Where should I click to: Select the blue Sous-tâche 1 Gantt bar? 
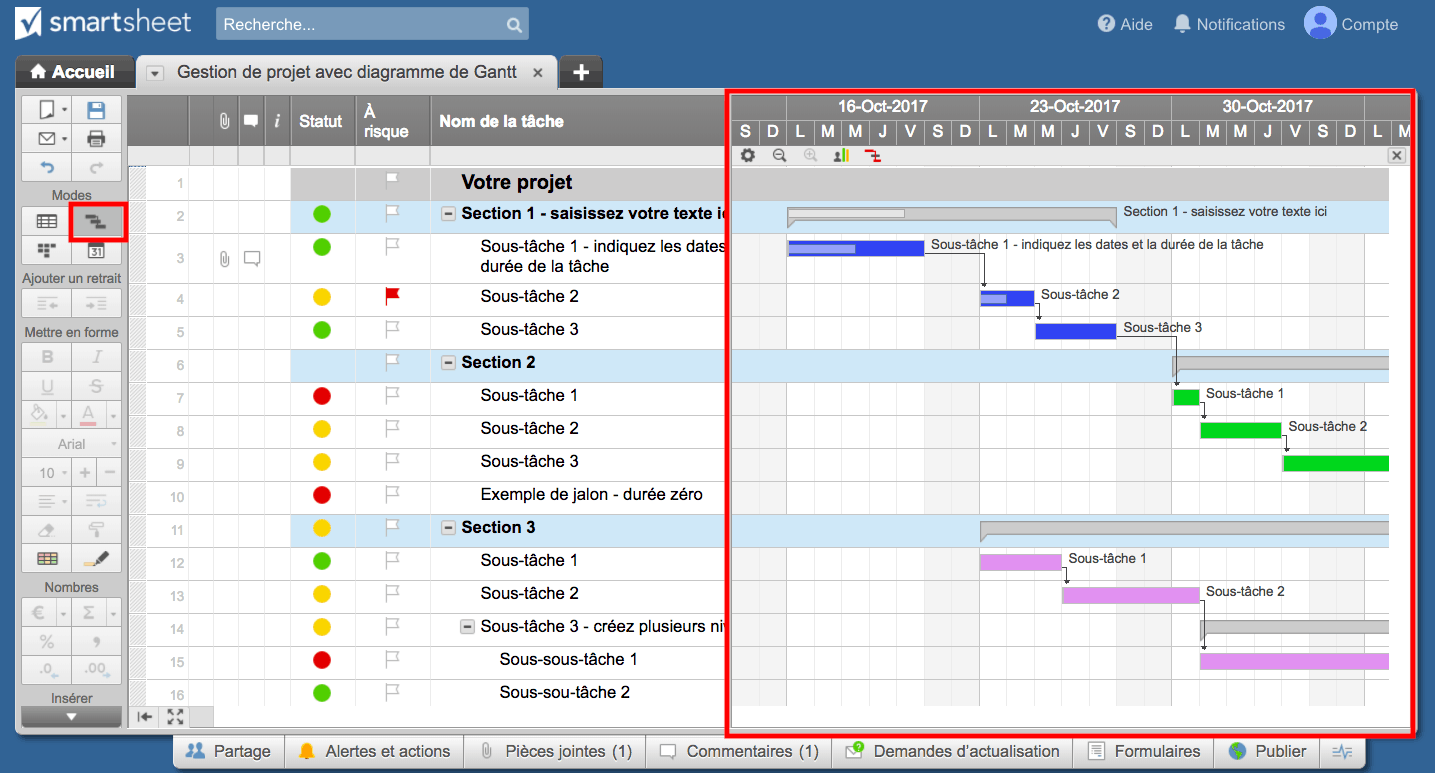(x=855, y=248)
